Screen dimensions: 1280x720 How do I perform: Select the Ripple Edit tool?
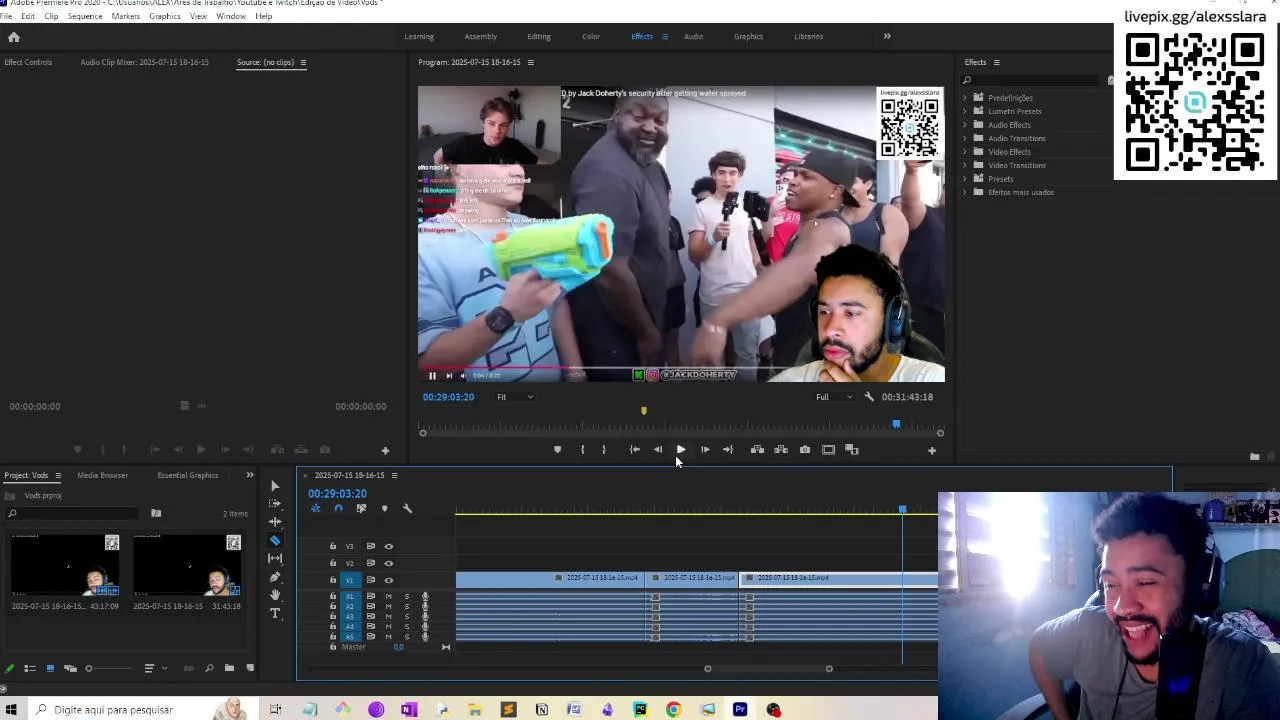275,522
